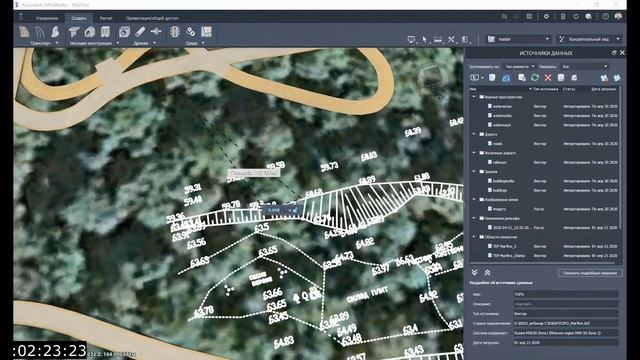
Task: Click the Показать подробные сведения button
Action: 590,273
